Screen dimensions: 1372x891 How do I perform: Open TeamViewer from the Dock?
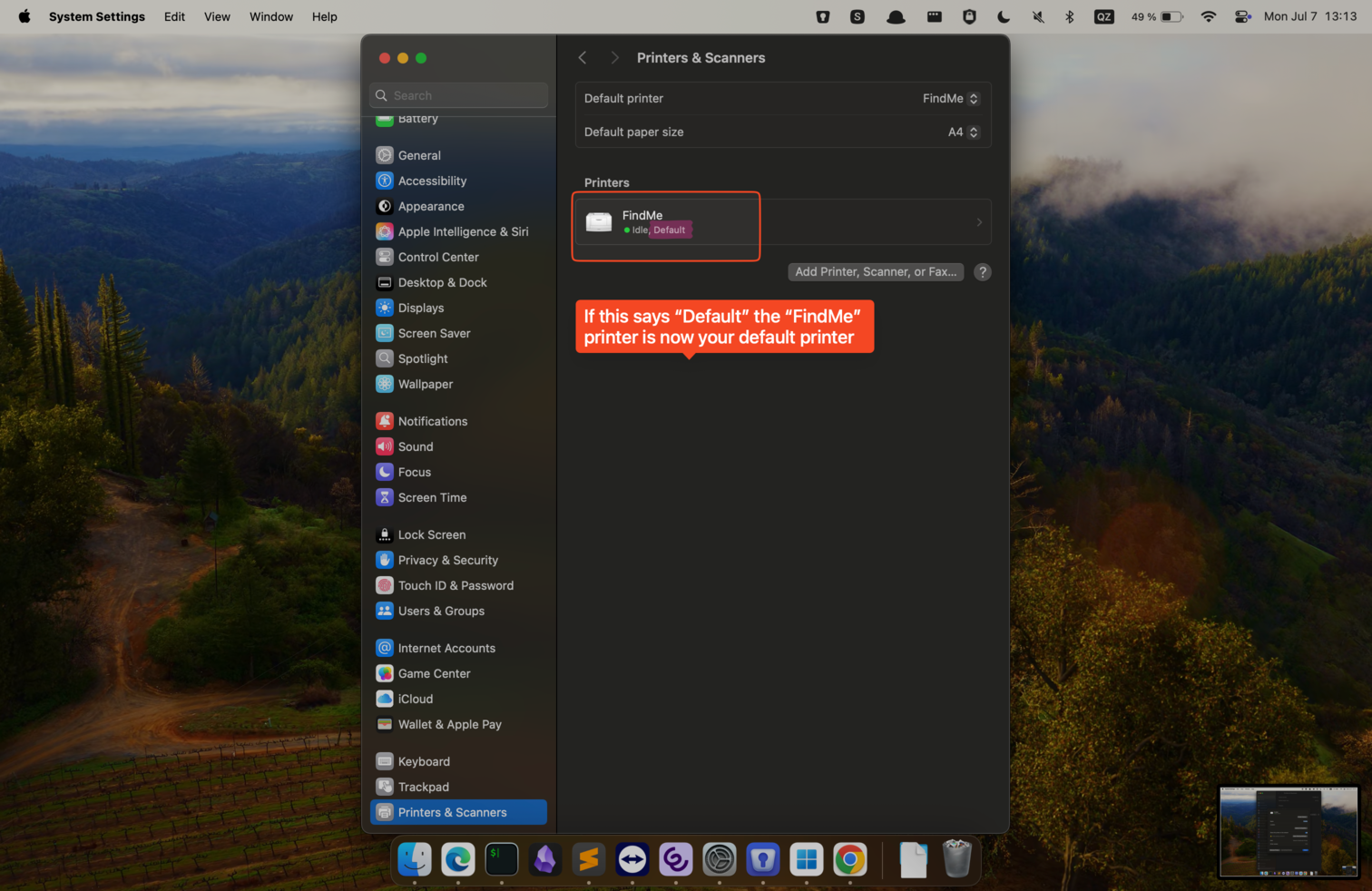click(x=632, y=859)
